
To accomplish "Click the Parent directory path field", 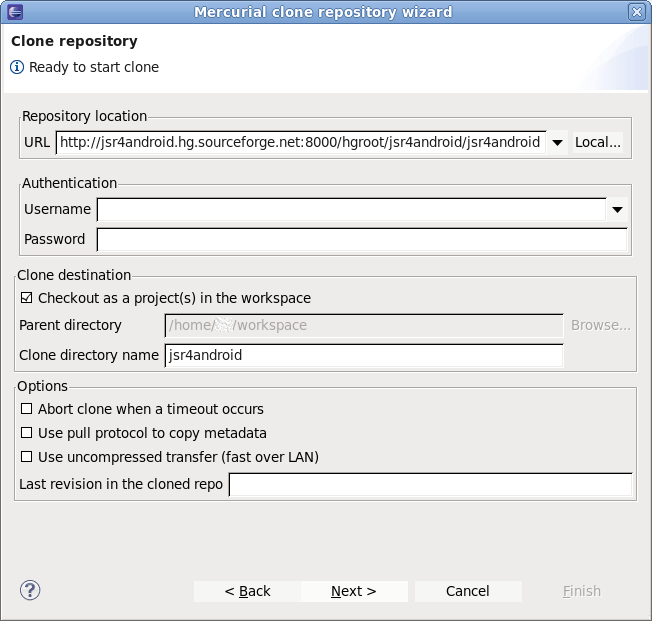I will [x=364, y=325].
